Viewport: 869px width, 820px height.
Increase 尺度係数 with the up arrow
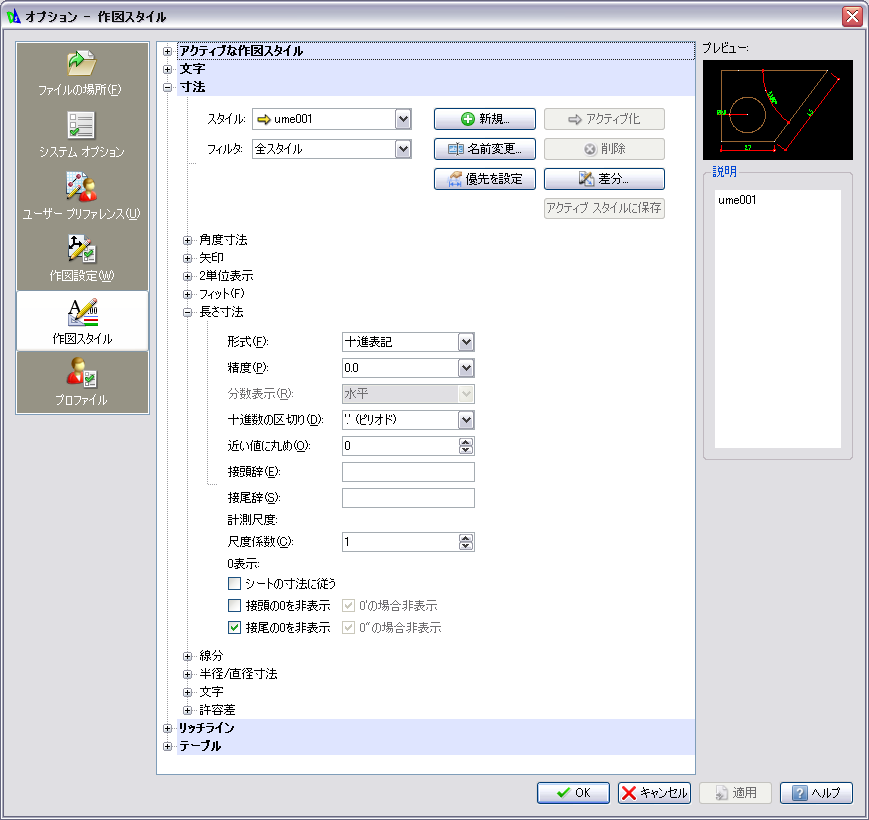tap(466, 537)
